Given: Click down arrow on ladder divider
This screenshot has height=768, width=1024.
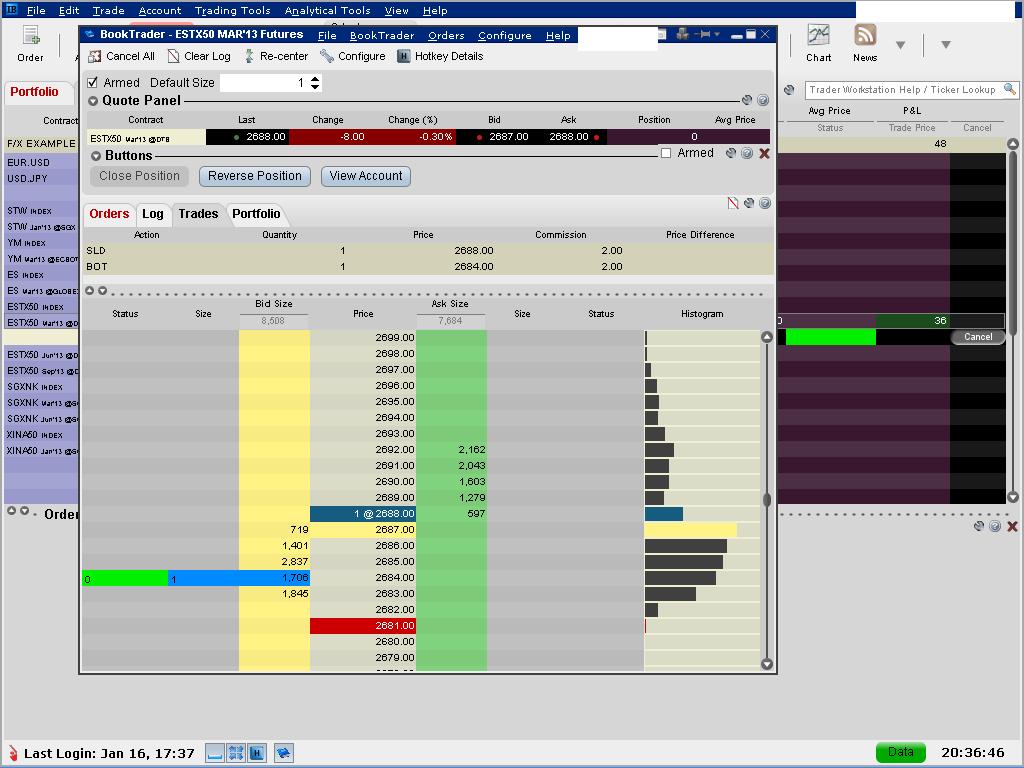Looking at the screenshot, I should 103,291.
